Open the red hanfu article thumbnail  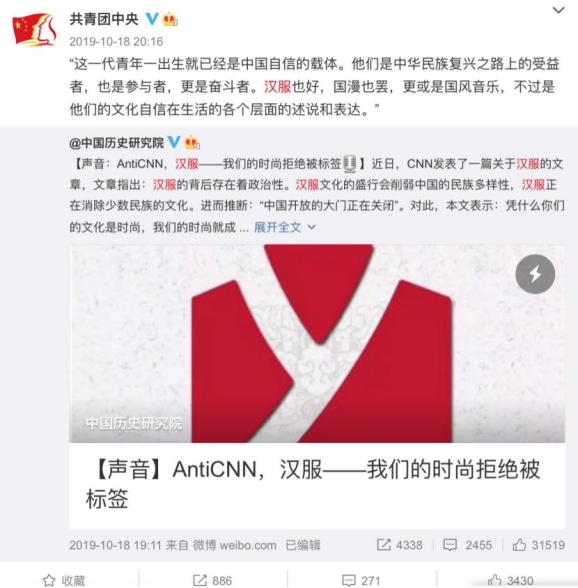pyautogui.click(x=317, y=344)
